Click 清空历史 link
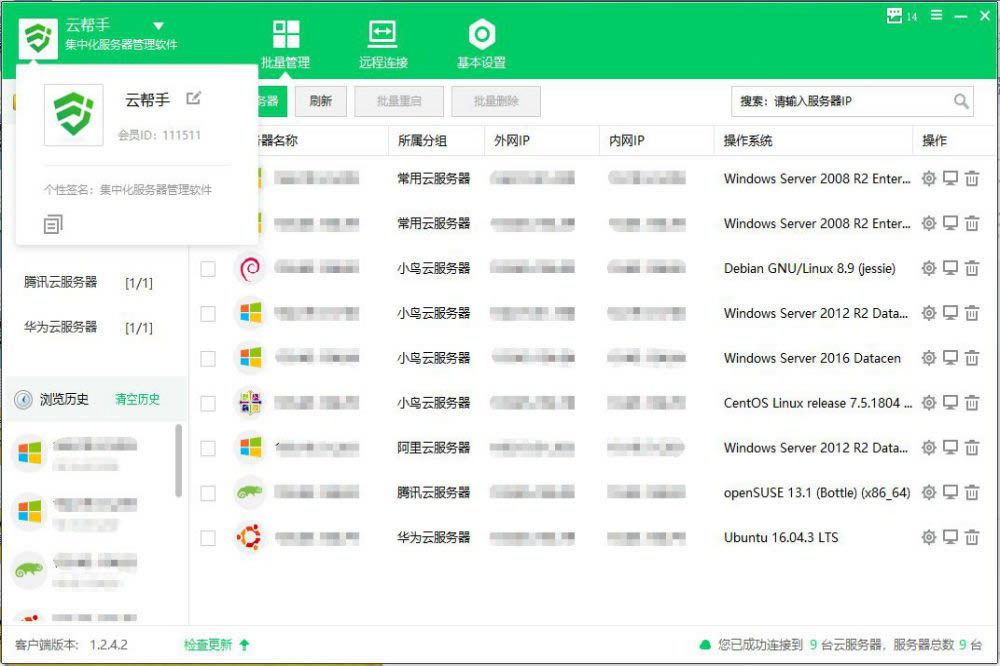The image size is (1000, 666). 137,399
